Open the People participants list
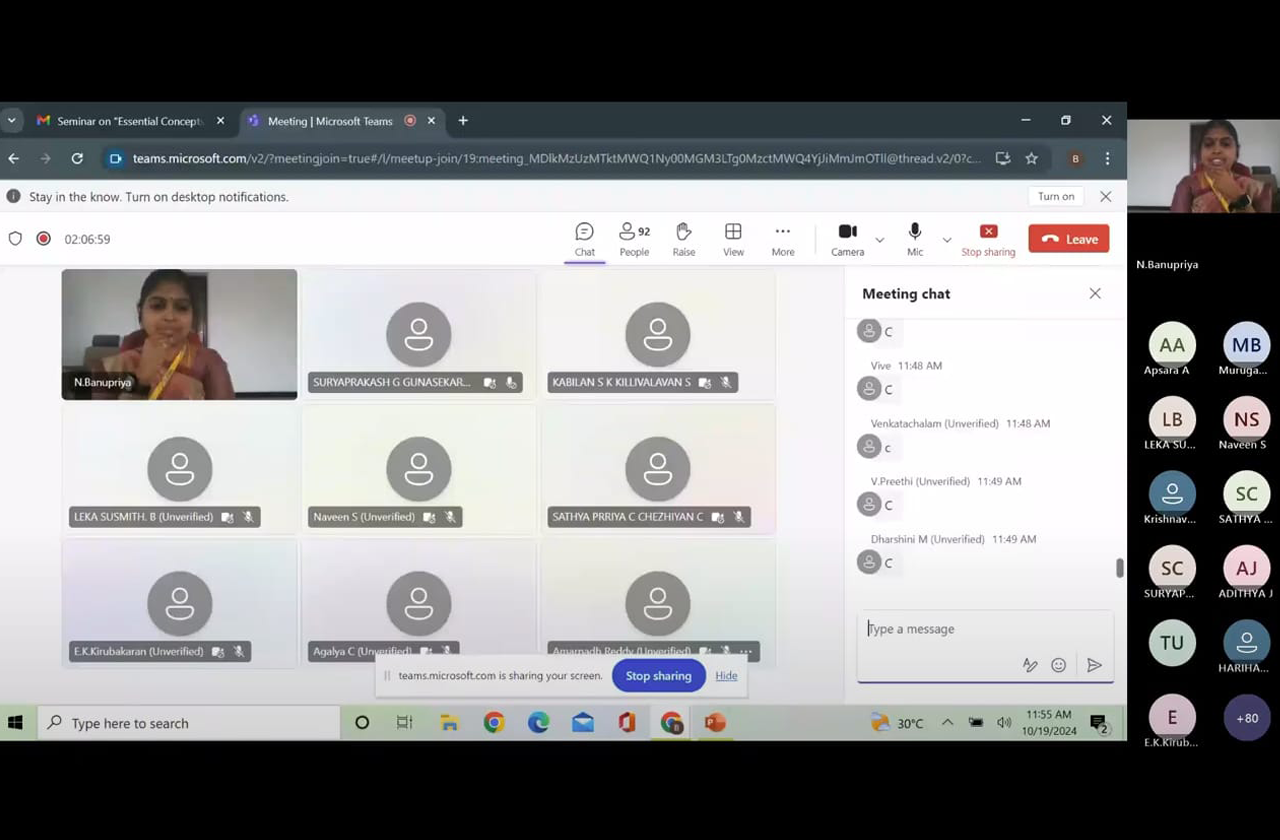The image size is (1280, 840). pos(634,239)
